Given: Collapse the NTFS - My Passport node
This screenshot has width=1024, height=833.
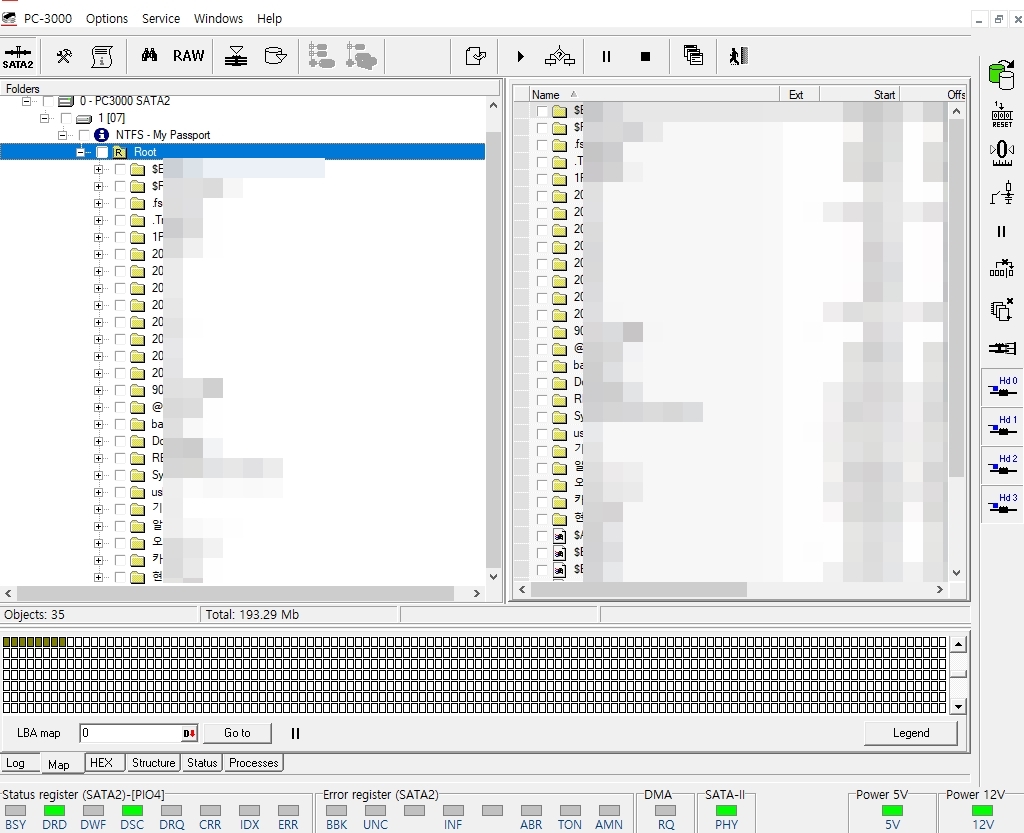Looking at the screenshot, I should coord(63,135).
